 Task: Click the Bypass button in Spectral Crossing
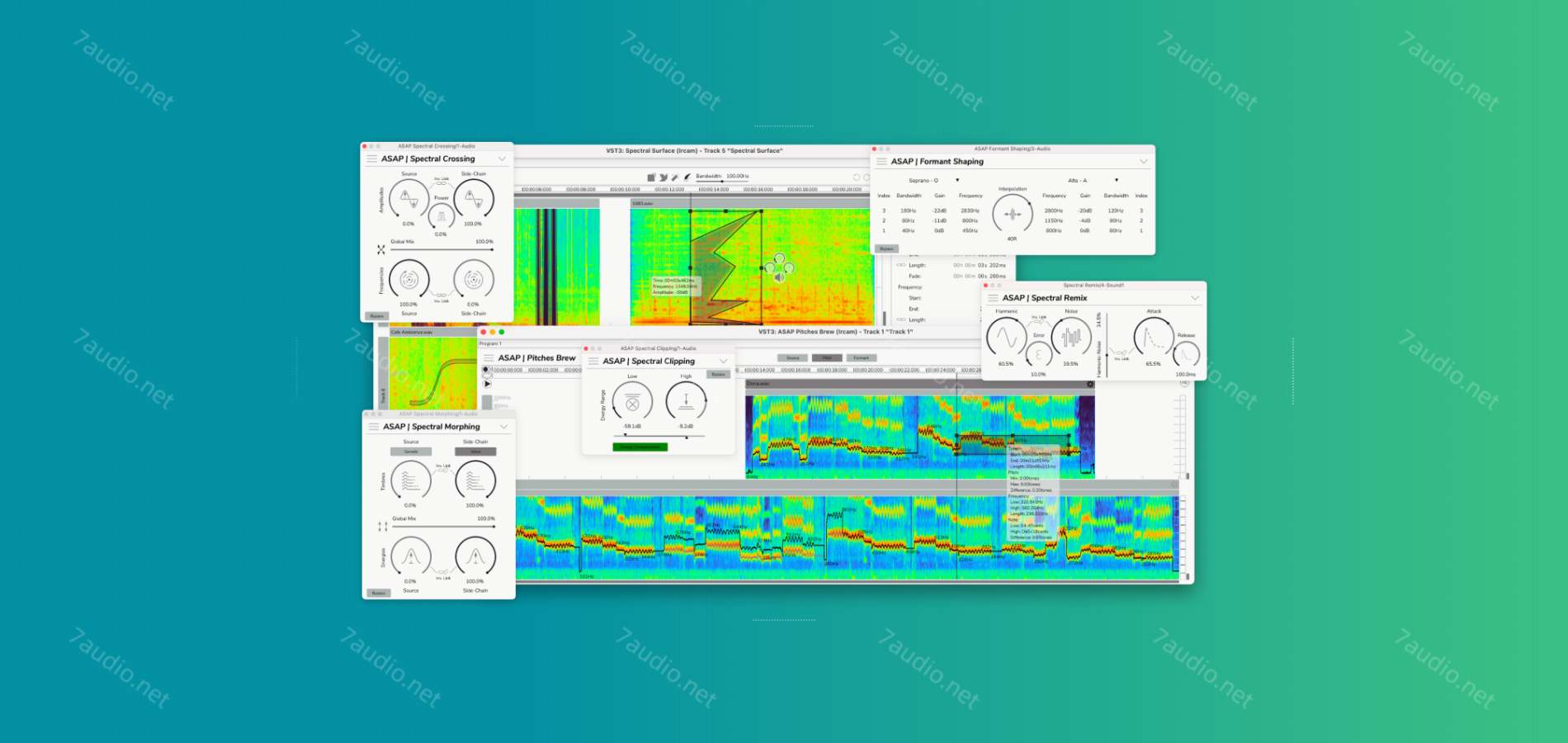click(376, 316)
